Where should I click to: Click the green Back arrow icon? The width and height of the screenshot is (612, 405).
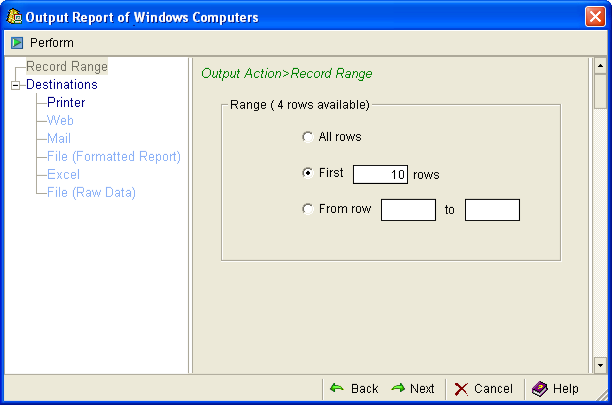(336, 388)
